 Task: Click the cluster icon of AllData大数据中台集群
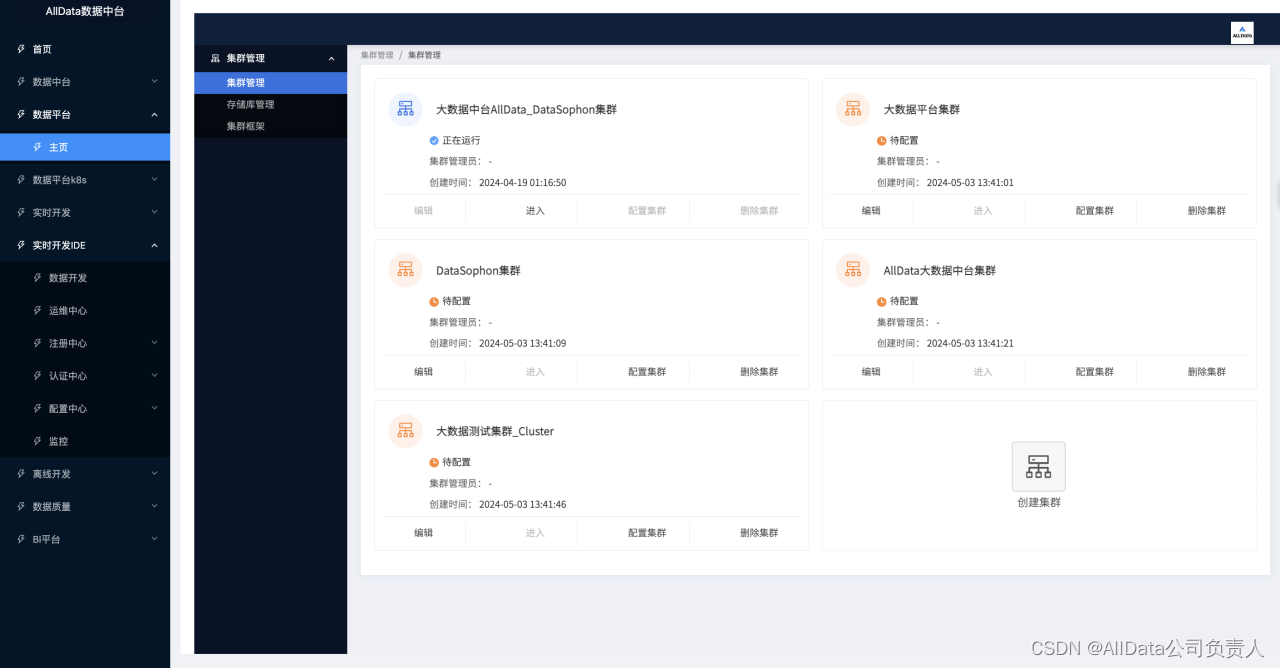(853, 270)
